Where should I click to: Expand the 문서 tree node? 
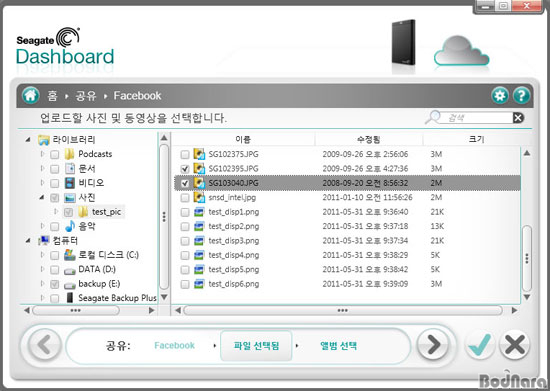(x=42, y=168)
